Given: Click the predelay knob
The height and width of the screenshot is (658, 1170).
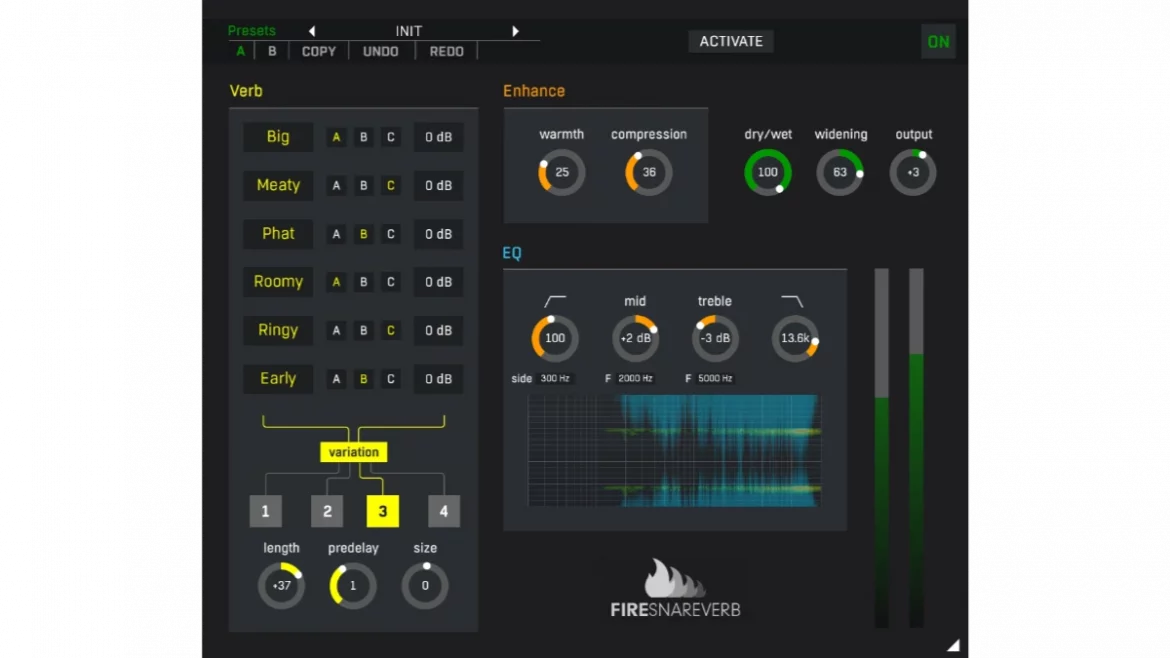Looking at the screenshot, I should pos(353,586).
